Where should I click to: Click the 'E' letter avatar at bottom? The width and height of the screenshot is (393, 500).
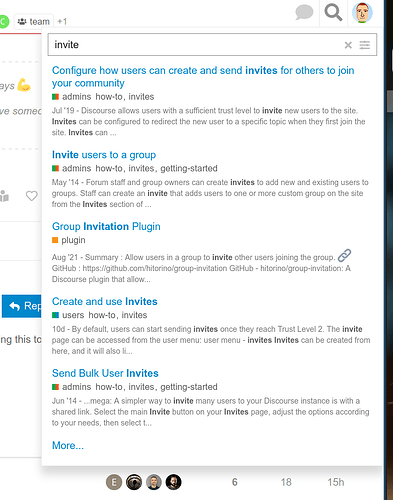pyautogui.click(x=114, y=482)
